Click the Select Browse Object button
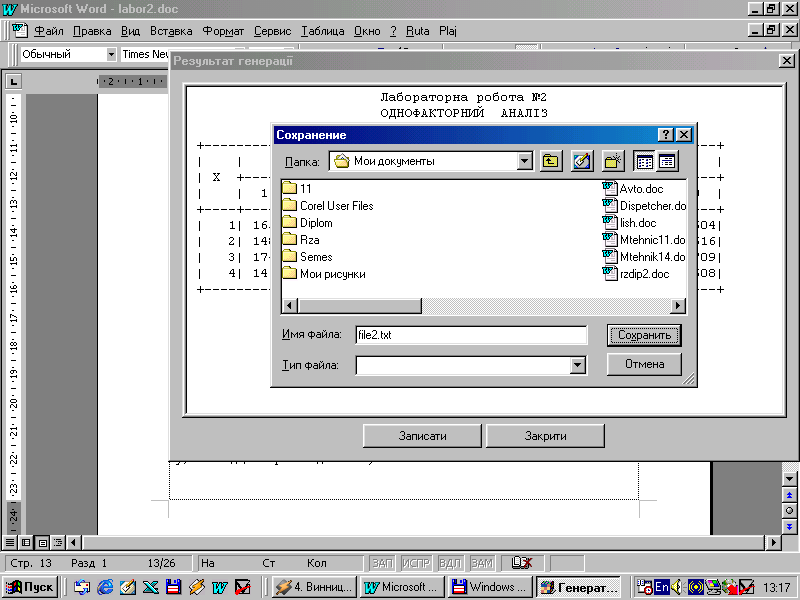 click(789, 511)
